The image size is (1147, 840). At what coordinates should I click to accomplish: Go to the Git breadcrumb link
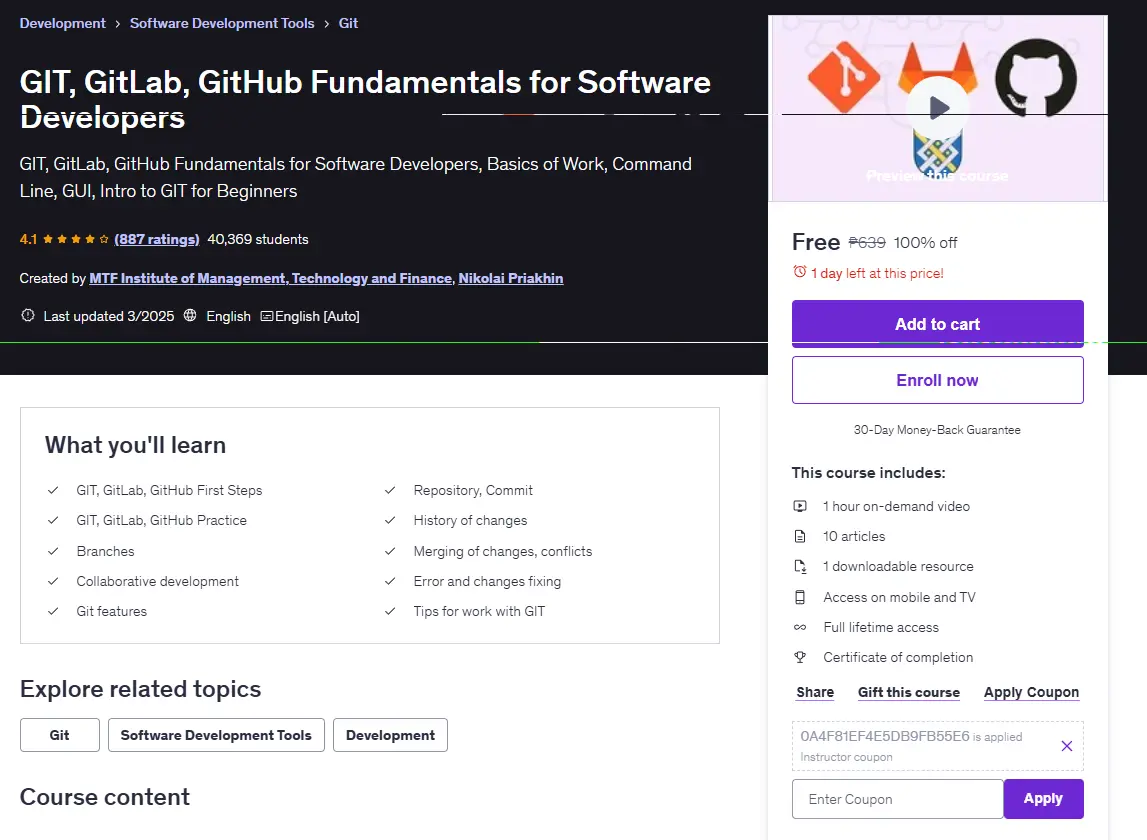348,23
